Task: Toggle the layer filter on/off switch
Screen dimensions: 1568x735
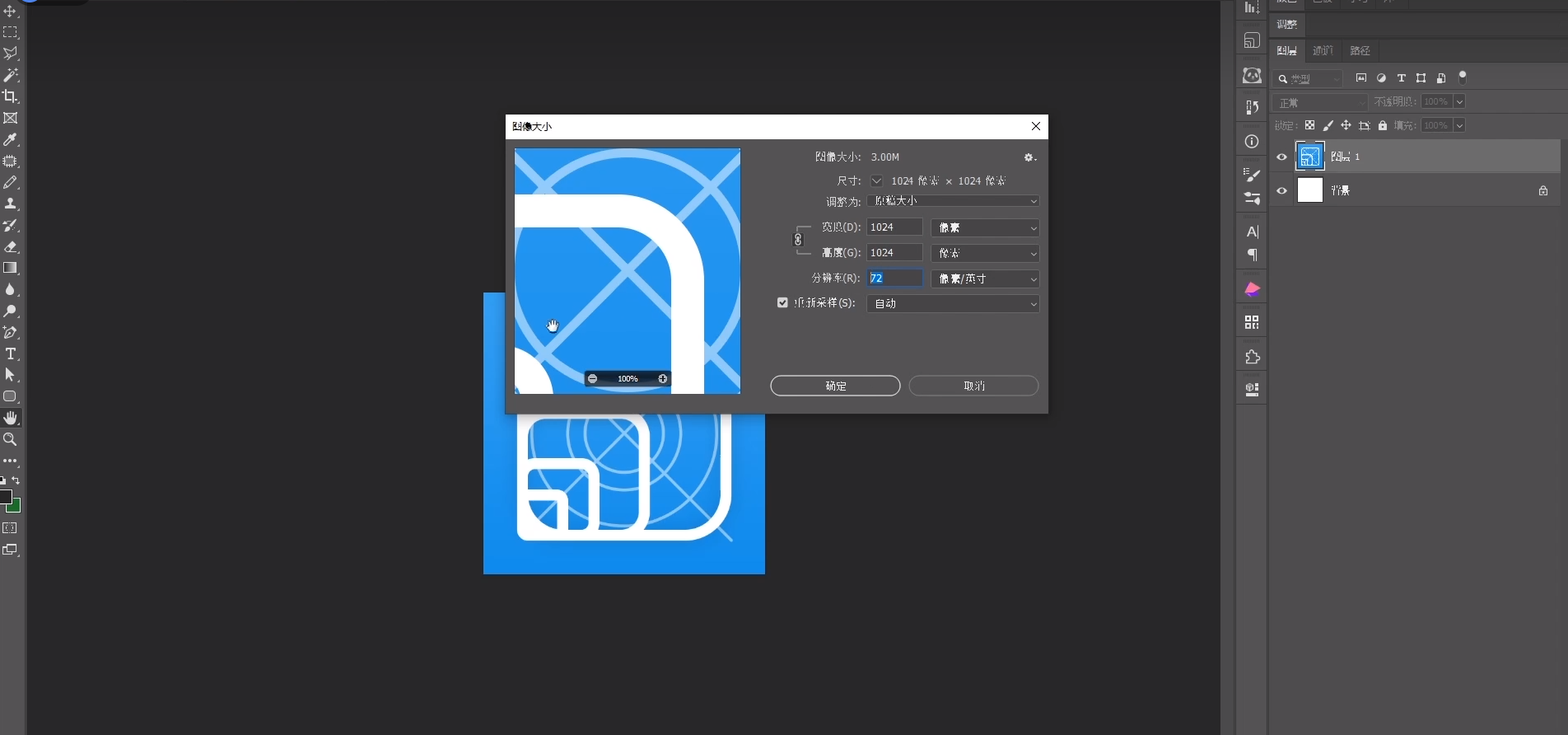Action: coord(1463,77)
